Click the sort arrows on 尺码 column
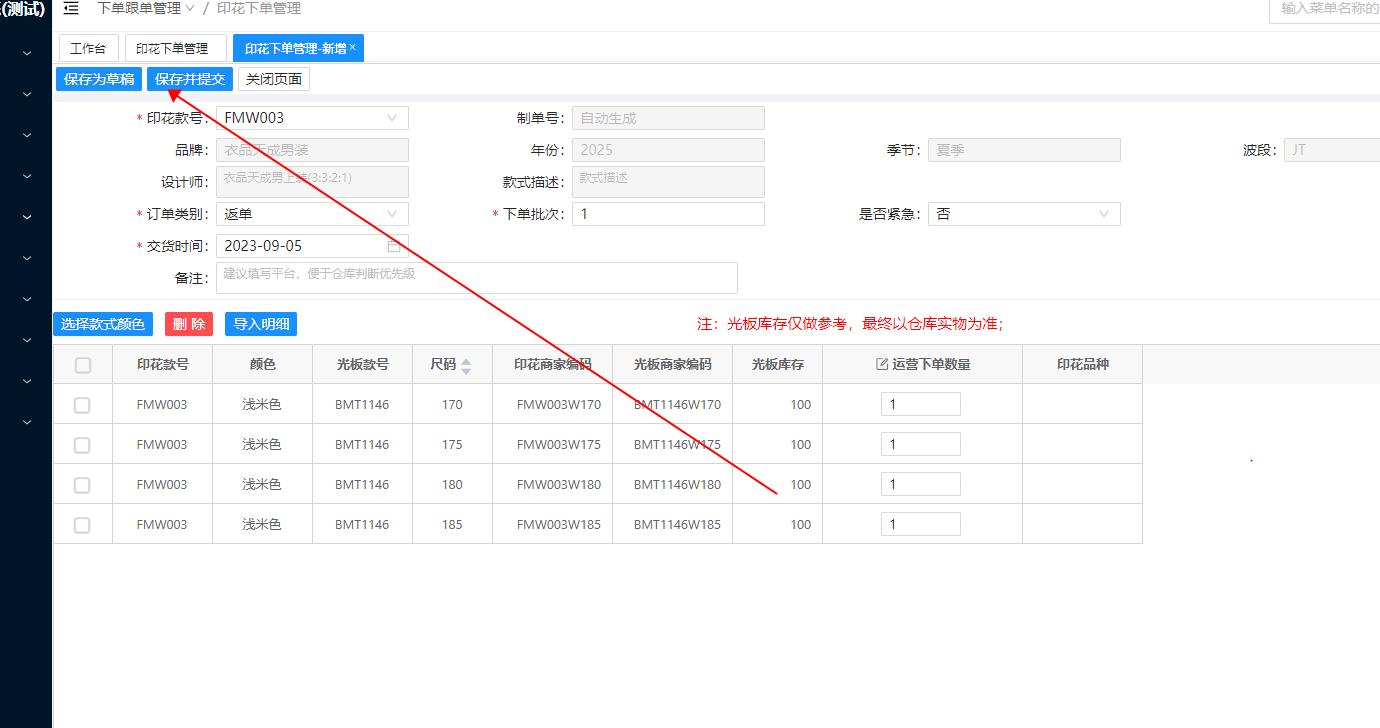The height and width of the screenshot is (728, 1380). (466, 365)
